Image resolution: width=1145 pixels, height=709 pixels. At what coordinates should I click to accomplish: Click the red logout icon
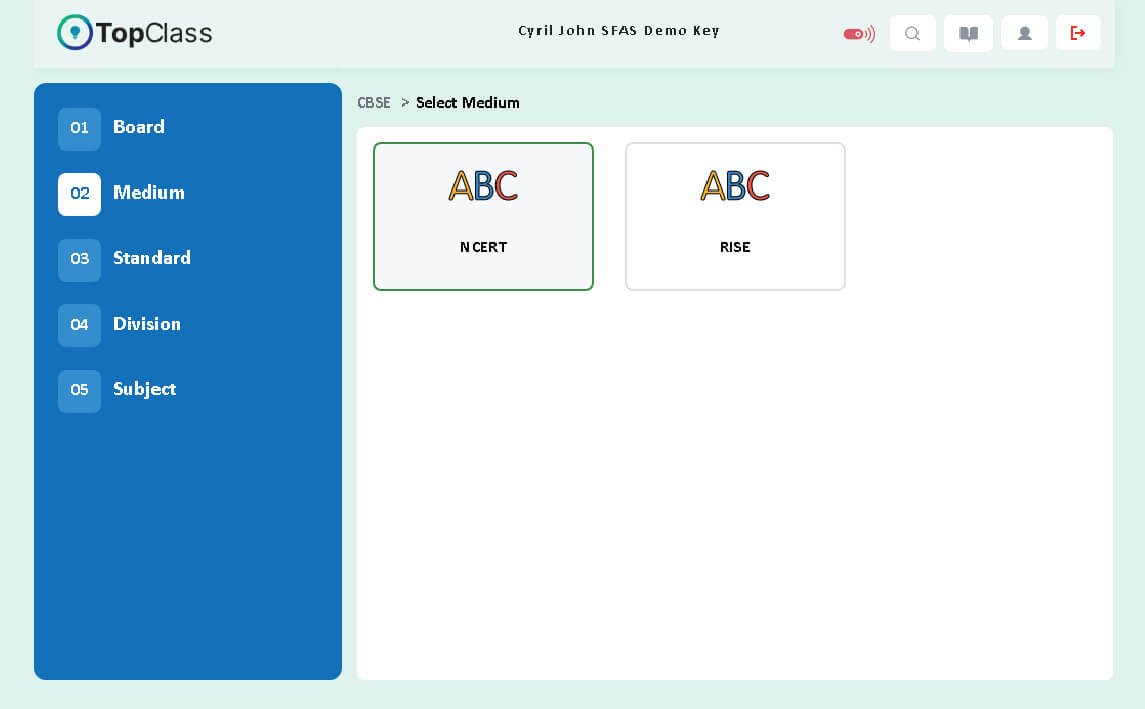[1078, 33]
